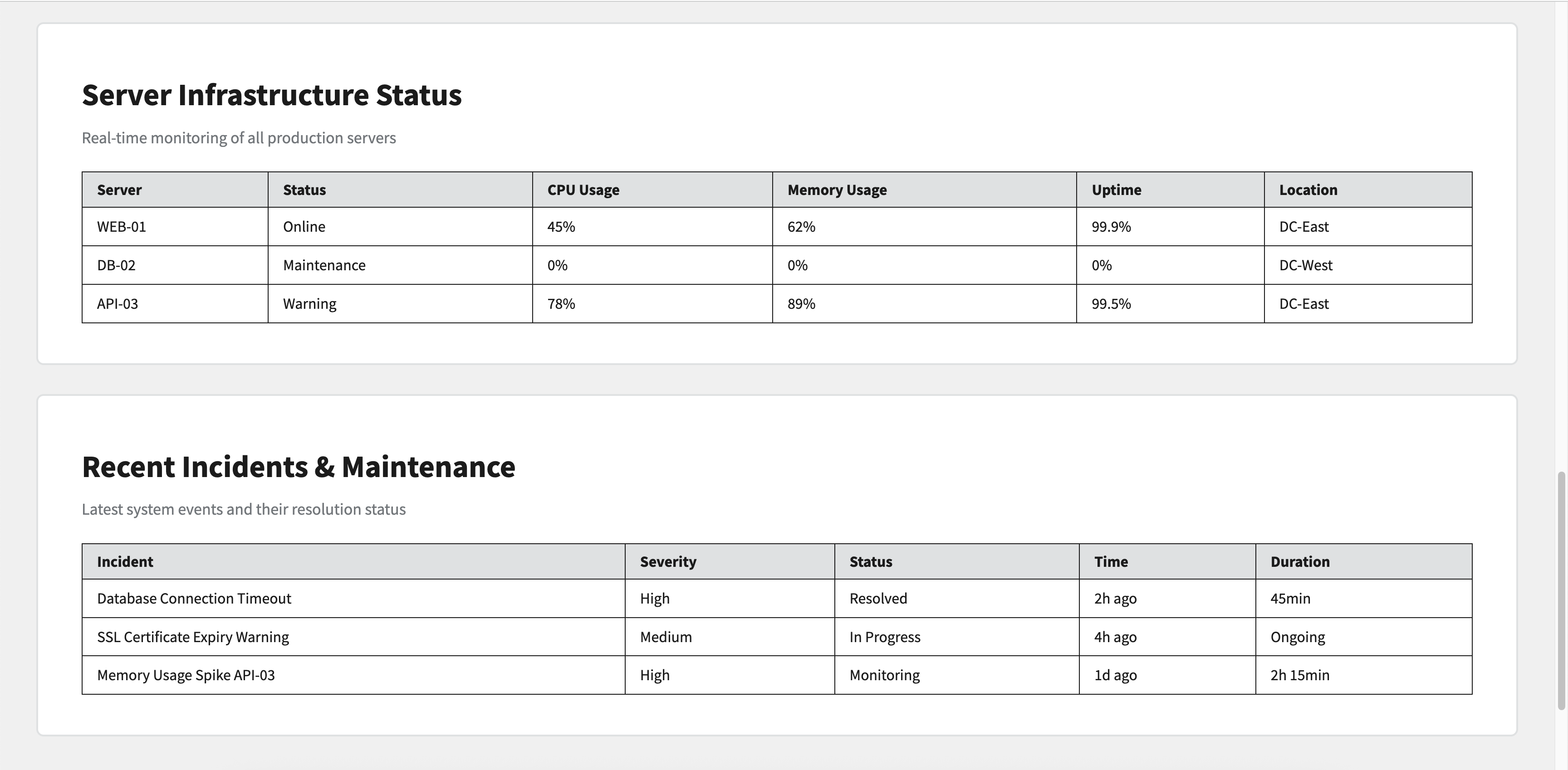Click the Warning status cell
1568x770 pixels.
[310, 303]
